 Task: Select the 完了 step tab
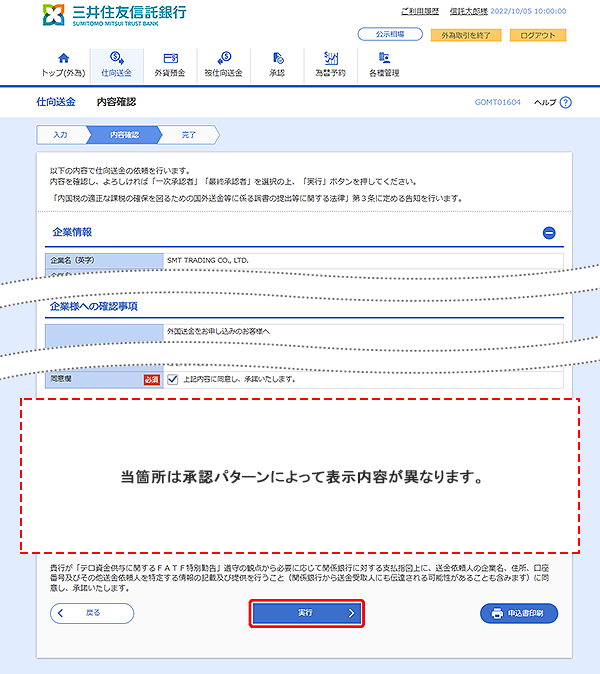(189, 135)
